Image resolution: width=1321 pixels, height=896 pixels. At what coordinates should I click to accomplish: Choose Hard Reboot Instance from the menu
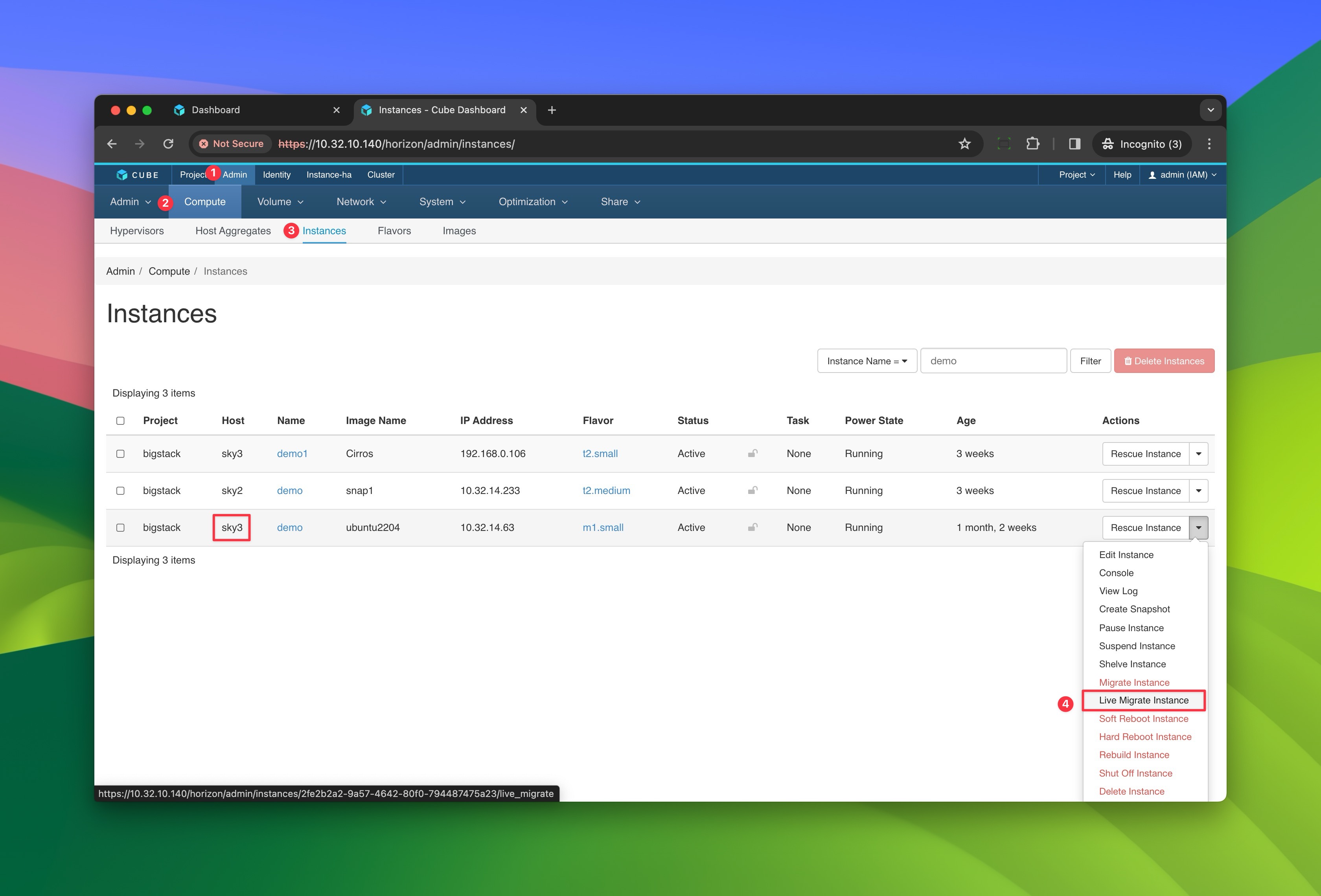click(x=1145, y=737)
